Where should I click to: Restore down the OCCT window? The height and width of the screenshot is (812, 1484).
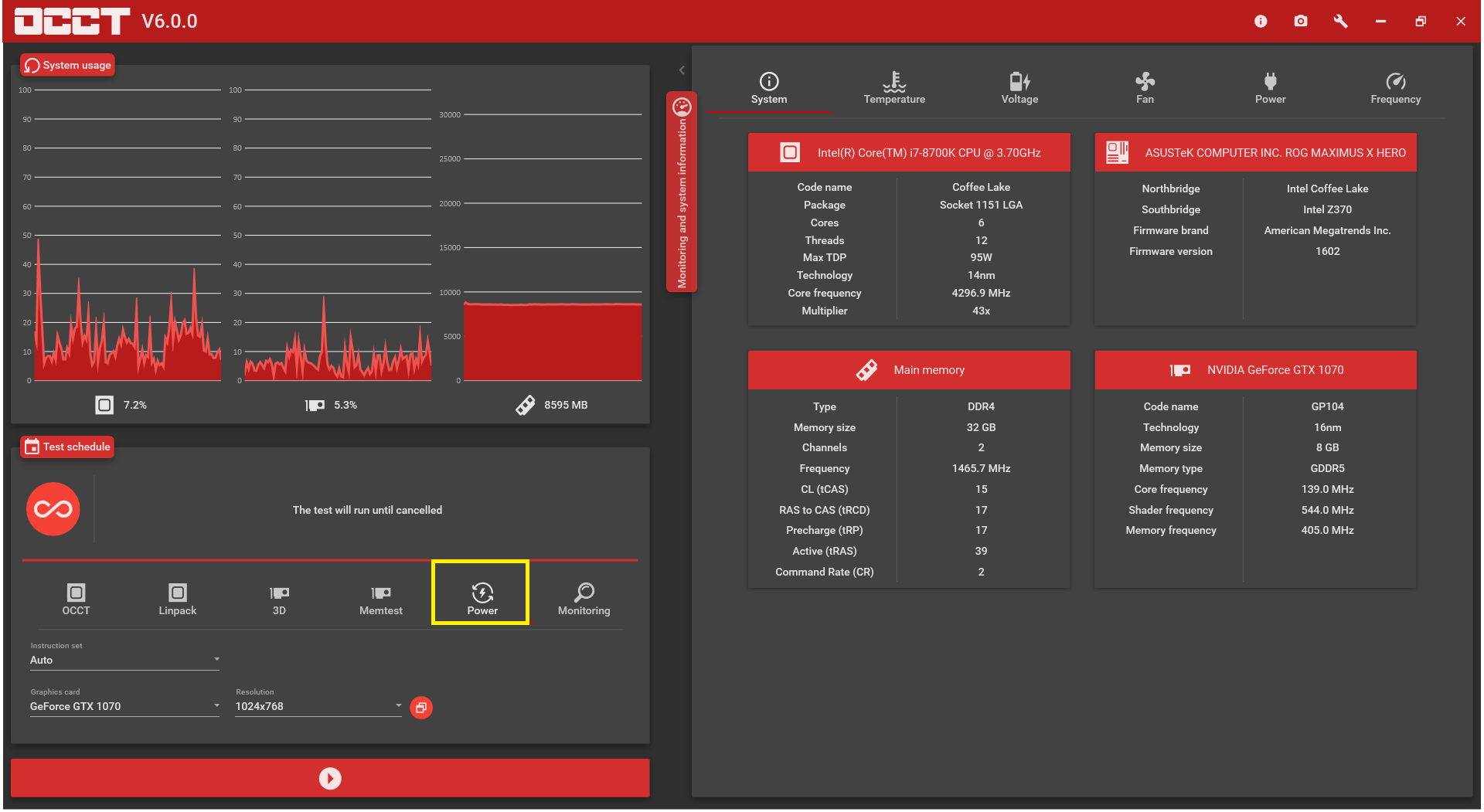coord(1421,21)
